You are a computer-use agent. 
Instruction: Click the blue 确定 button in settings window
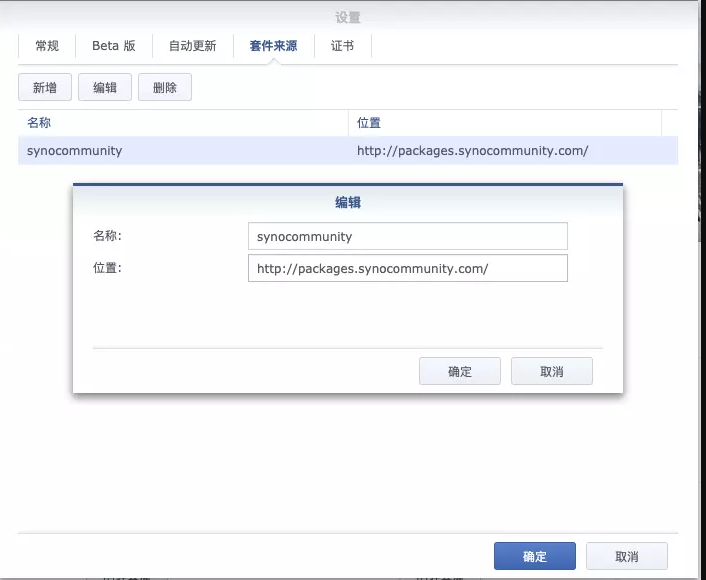coord(535,556)
